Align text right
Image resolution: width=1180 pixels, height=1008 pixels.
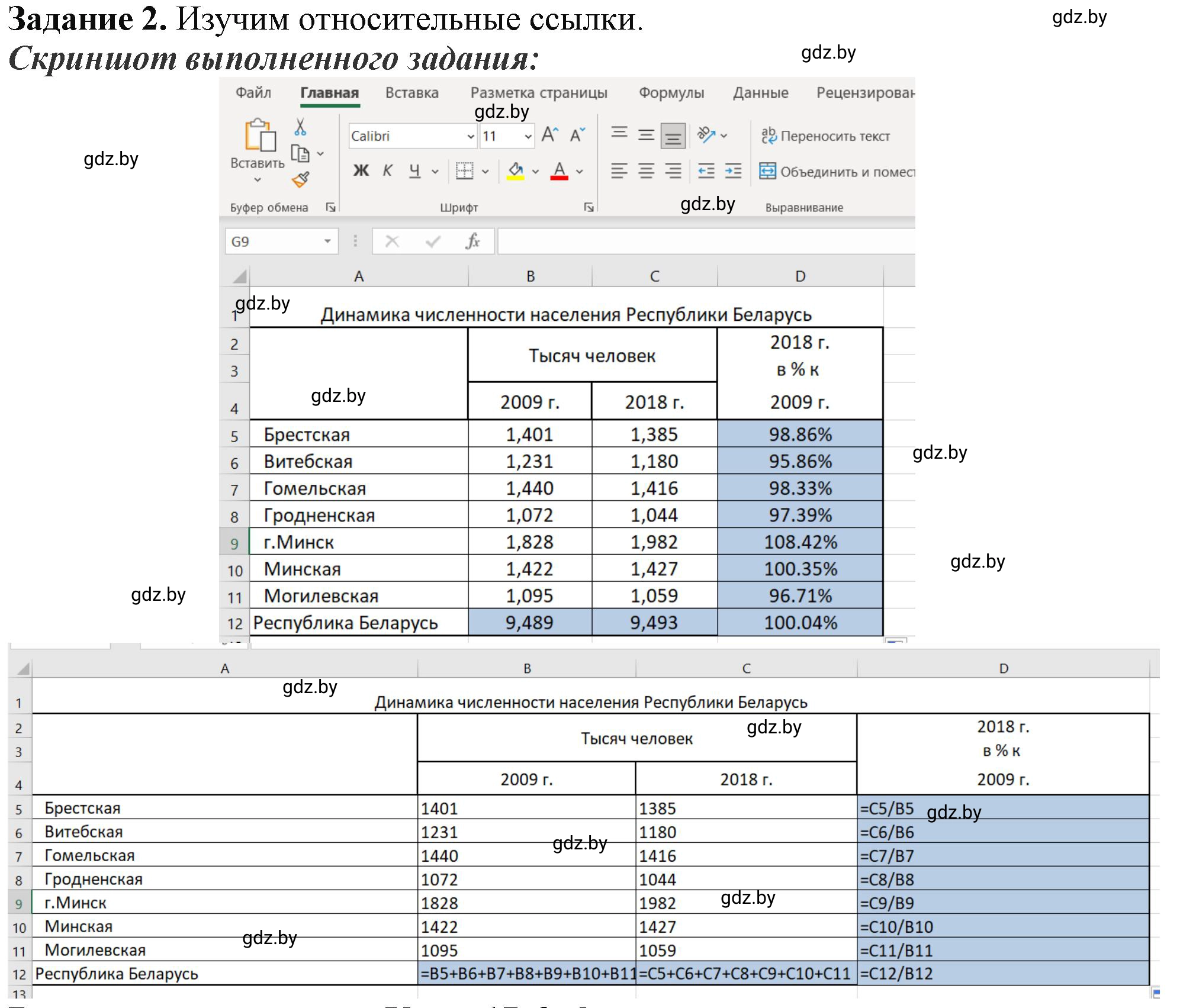coord(673,171)
